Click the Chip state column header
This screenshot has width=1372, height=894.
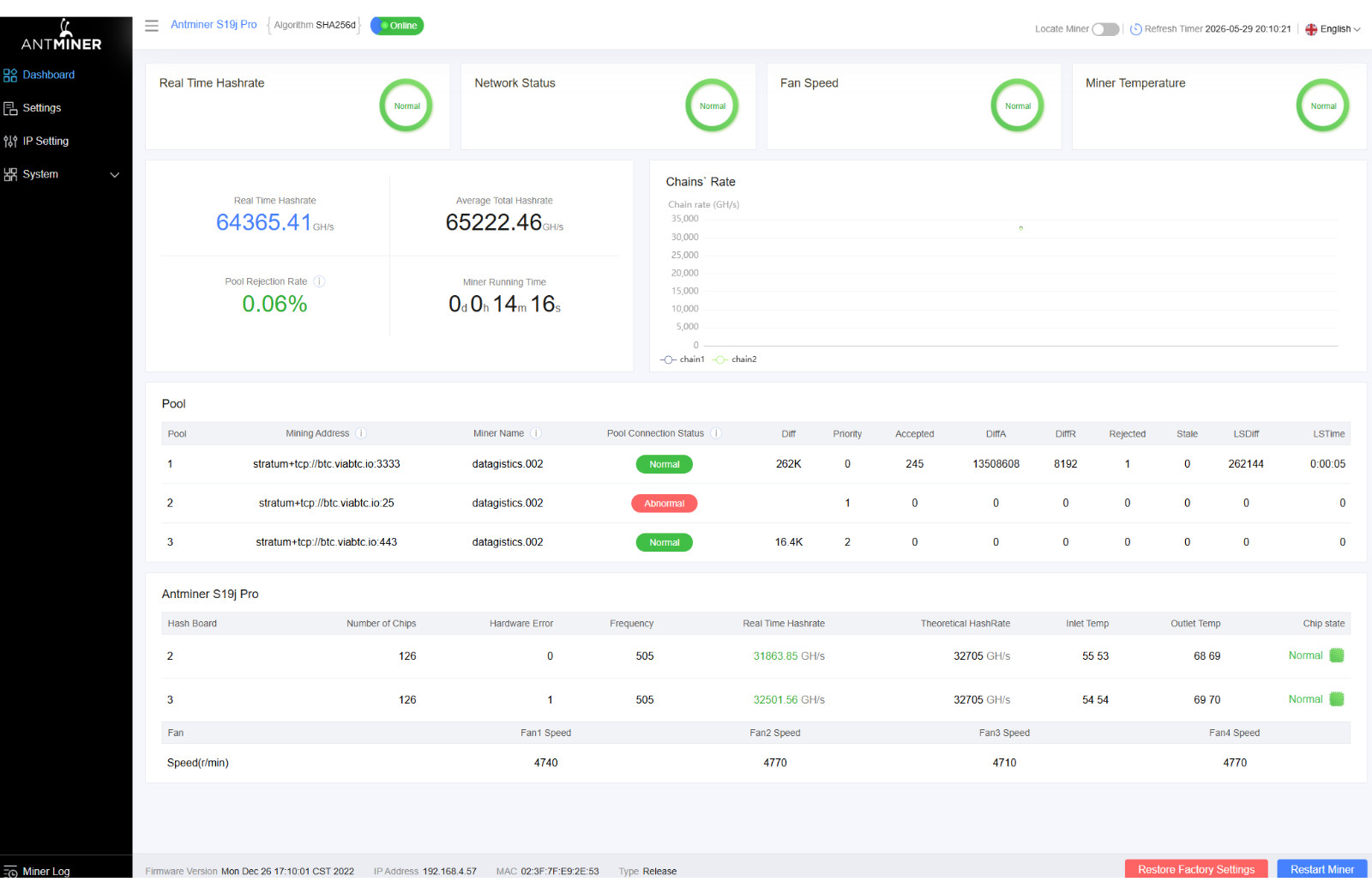pos(1324,624)
